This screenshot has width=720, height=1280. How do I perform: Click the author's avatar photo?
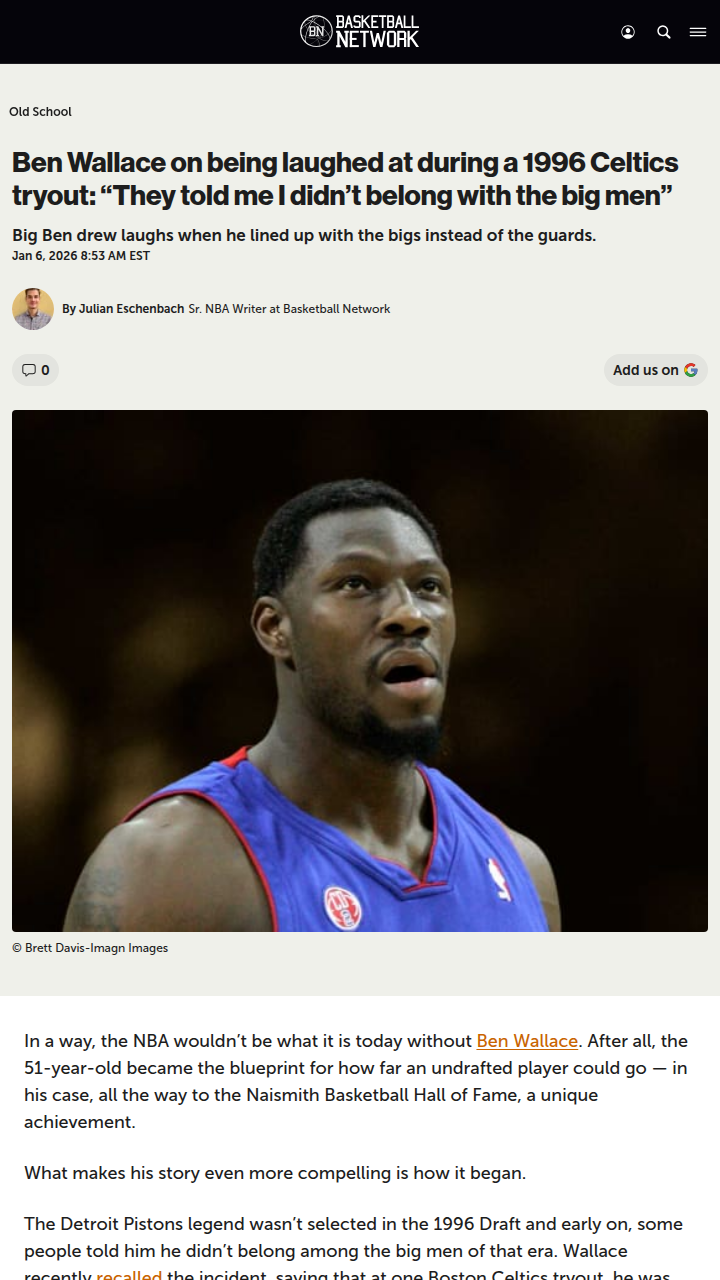33,309
